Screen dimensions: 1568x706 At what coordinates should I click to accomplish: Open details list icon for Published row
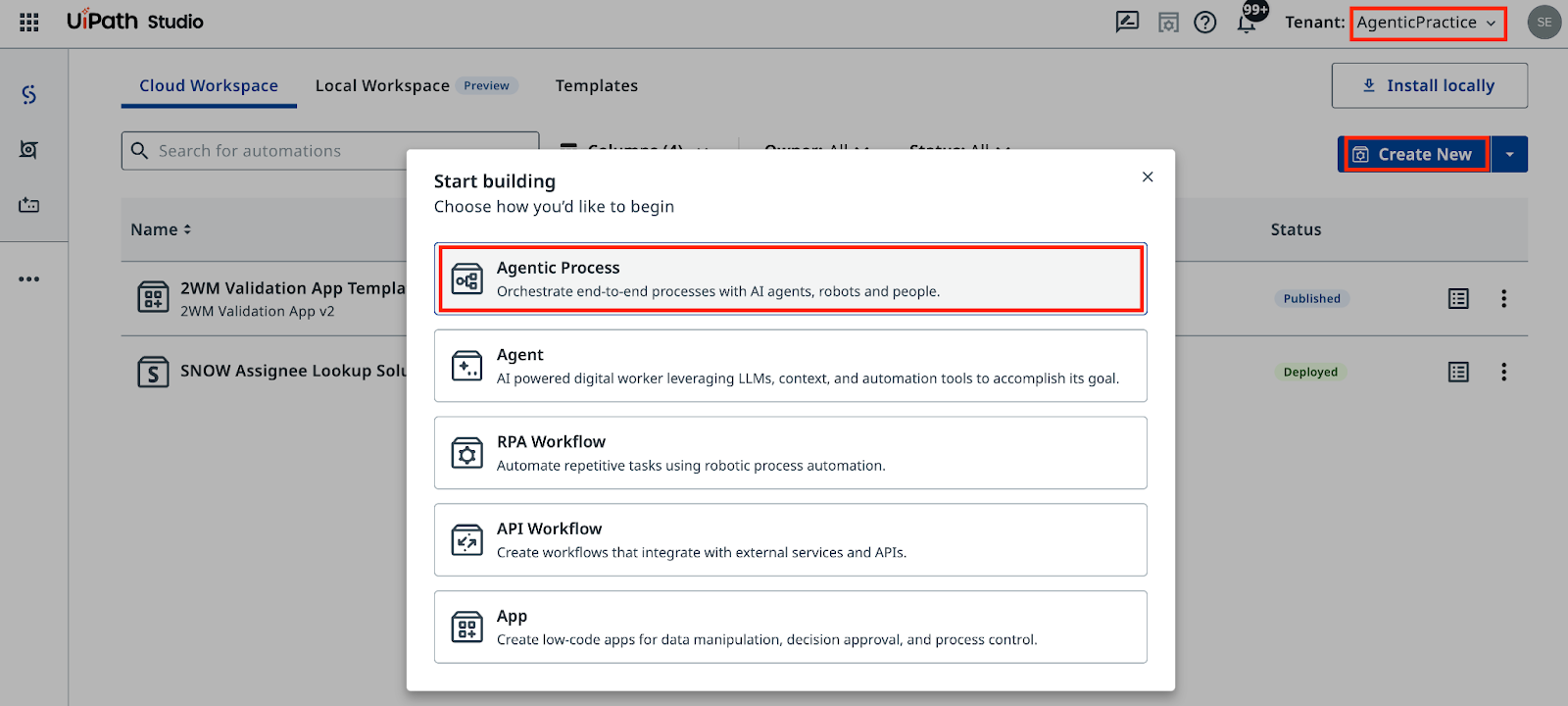tap(1458, 298)
